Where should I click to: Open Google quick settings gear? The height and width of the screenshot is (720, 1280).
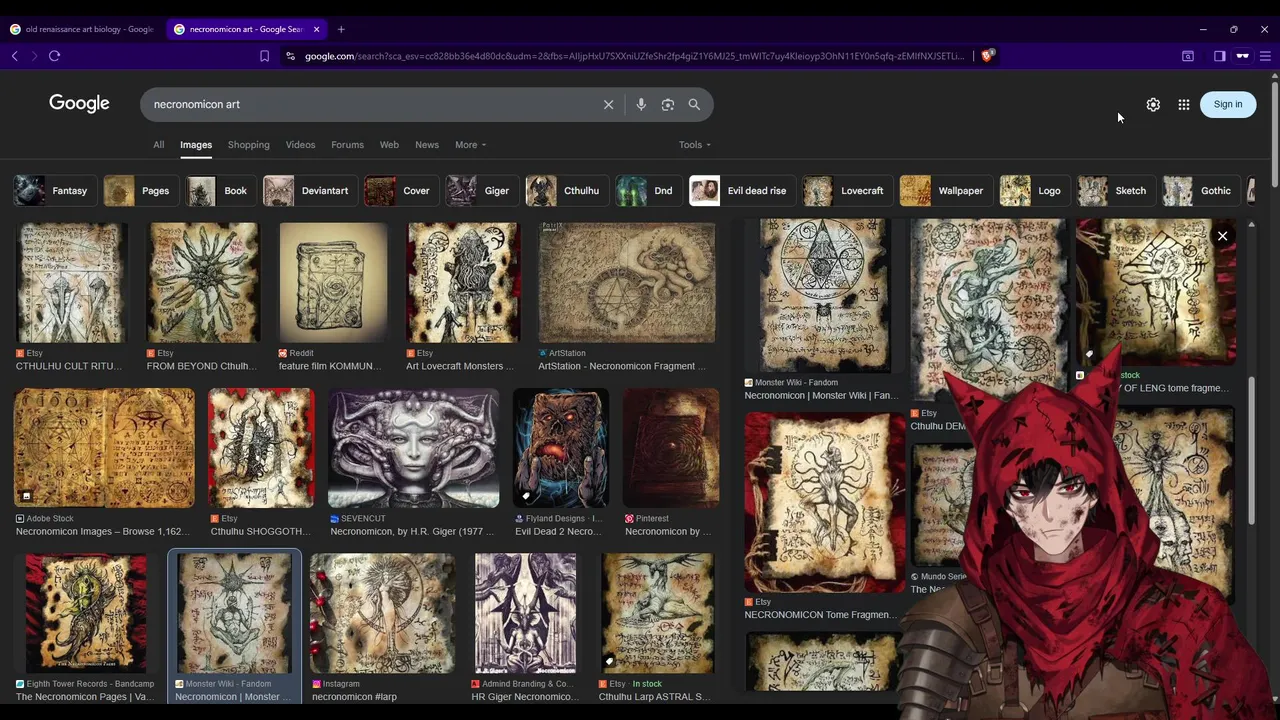click(x=1153, y=104)
